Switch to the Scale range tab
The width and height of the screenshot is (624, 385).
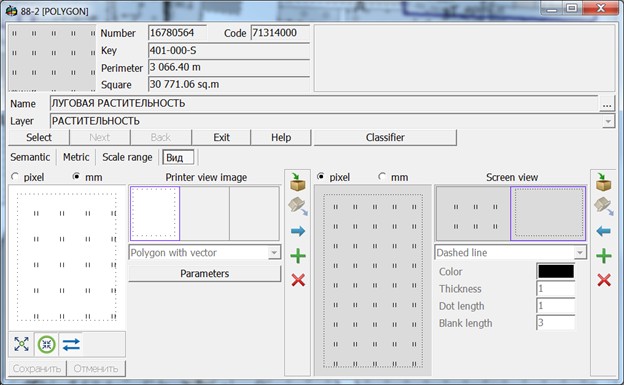point(127,157)
